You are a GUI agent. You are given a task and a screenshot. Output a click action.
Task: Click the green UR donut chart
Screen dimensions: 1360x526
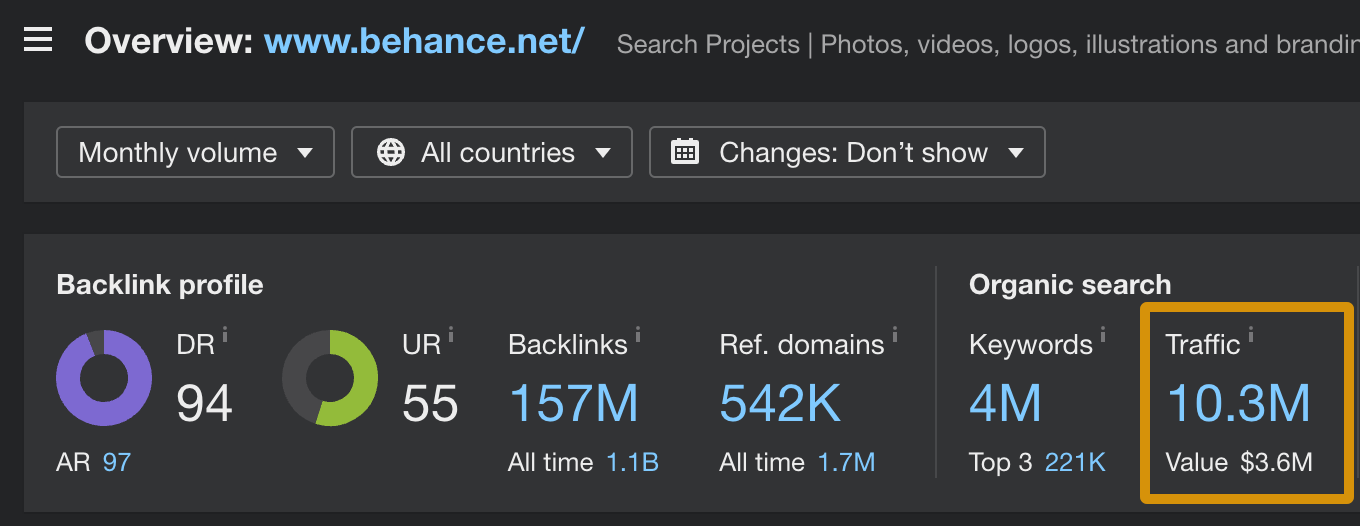tap(330, 378)
